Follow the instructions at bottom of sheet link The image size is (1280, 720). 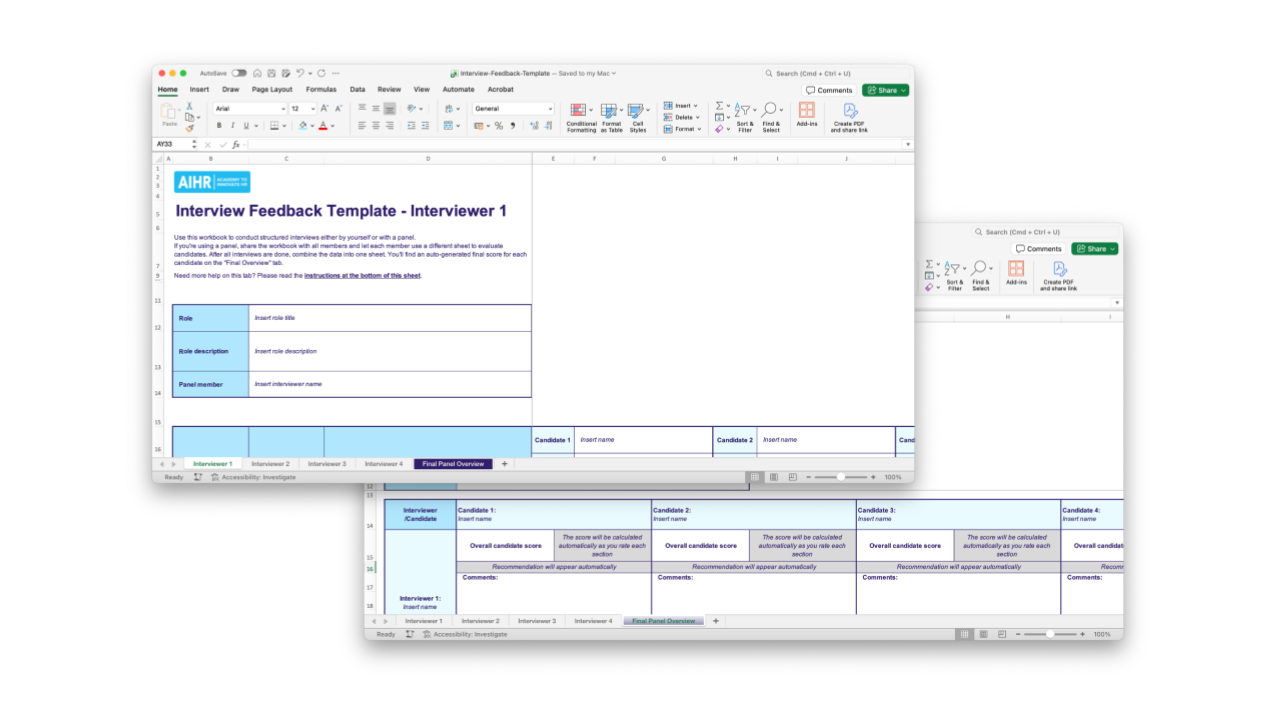pyautogui.click(x=362, y=275)
